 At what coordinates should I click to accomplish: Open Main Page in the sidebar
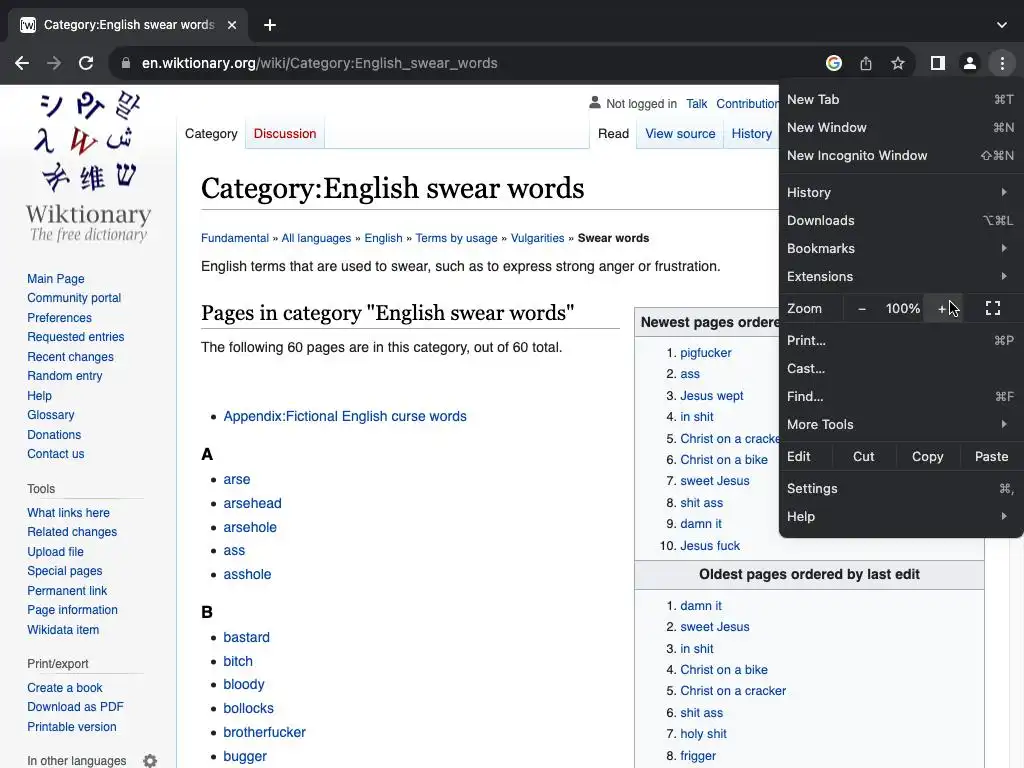[56, 279]
